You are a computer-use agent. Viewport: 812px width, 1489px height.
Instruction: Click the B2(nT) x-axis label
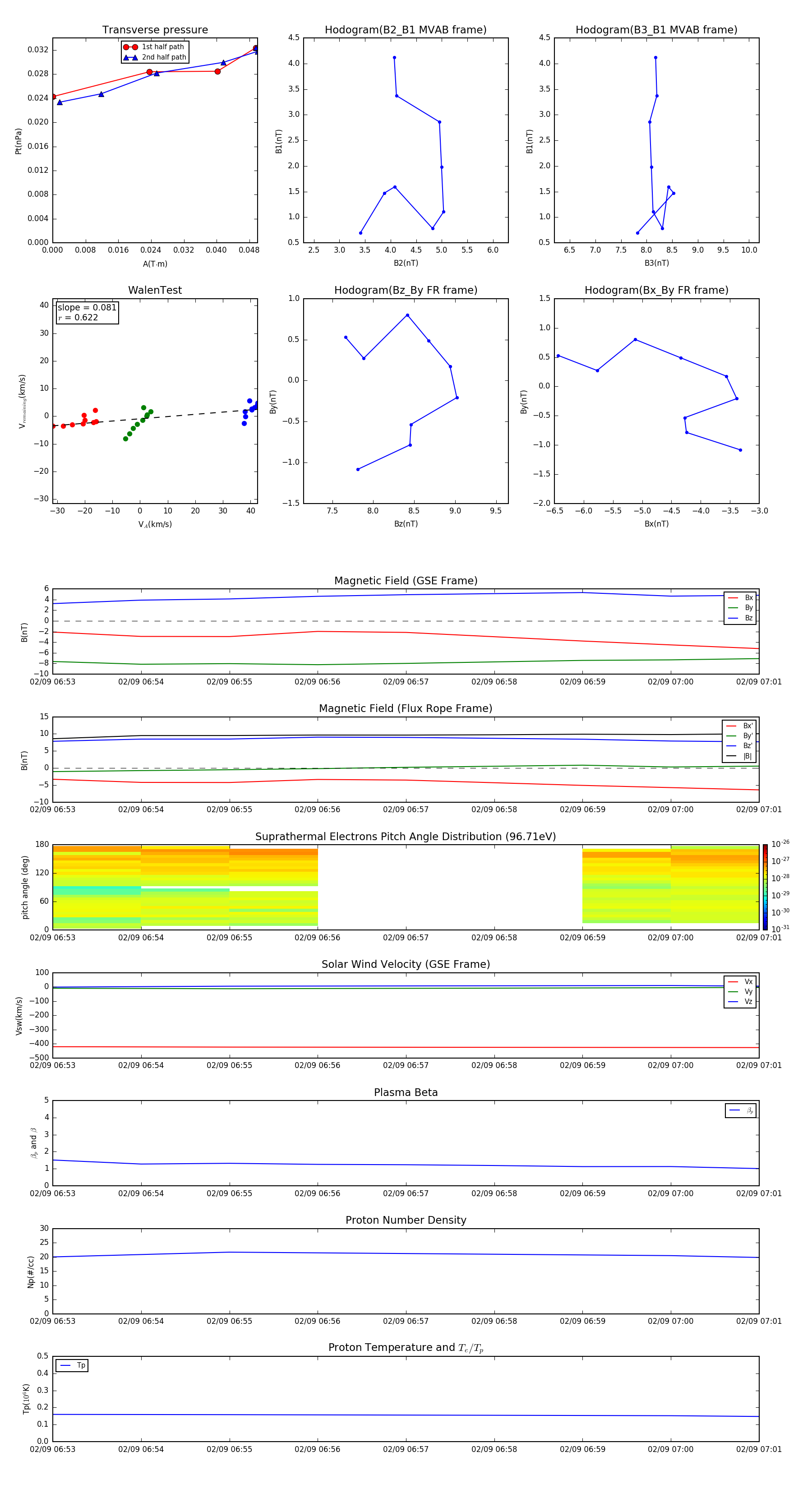(x=406, y=263)
